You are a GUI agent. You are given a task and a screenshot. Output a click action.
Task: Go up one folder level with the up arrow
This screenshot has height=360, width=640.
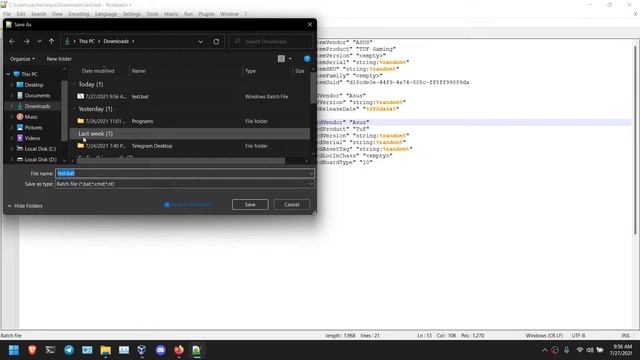point(51,42)
